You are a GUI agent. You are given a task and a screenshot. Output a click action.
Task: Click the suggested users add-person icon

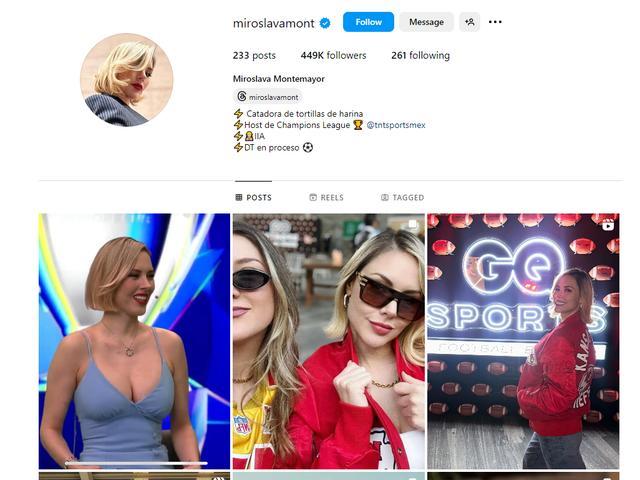click(x=469, y=22)
